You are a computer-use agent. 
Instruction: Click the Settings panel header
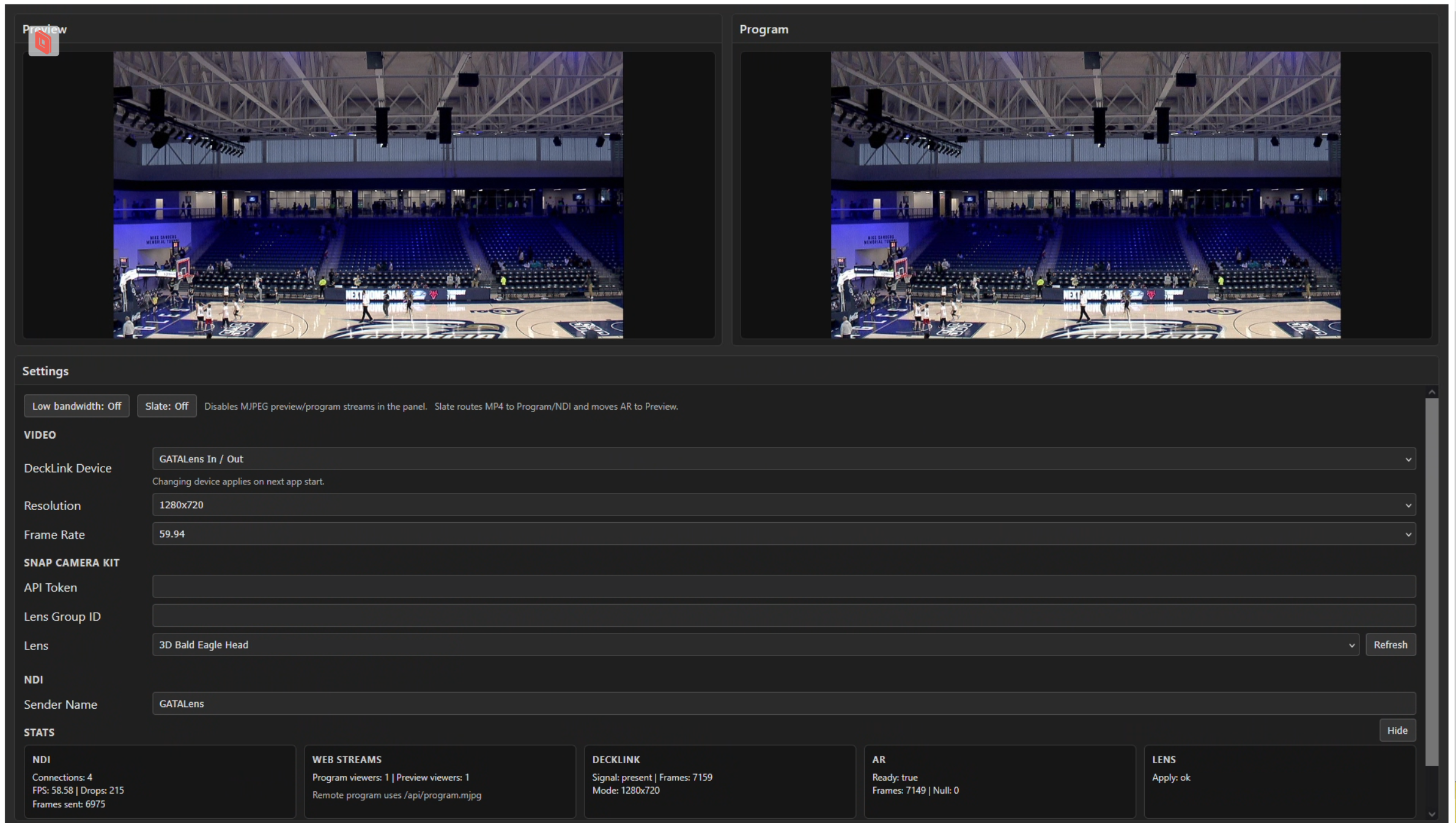point(46,371)
